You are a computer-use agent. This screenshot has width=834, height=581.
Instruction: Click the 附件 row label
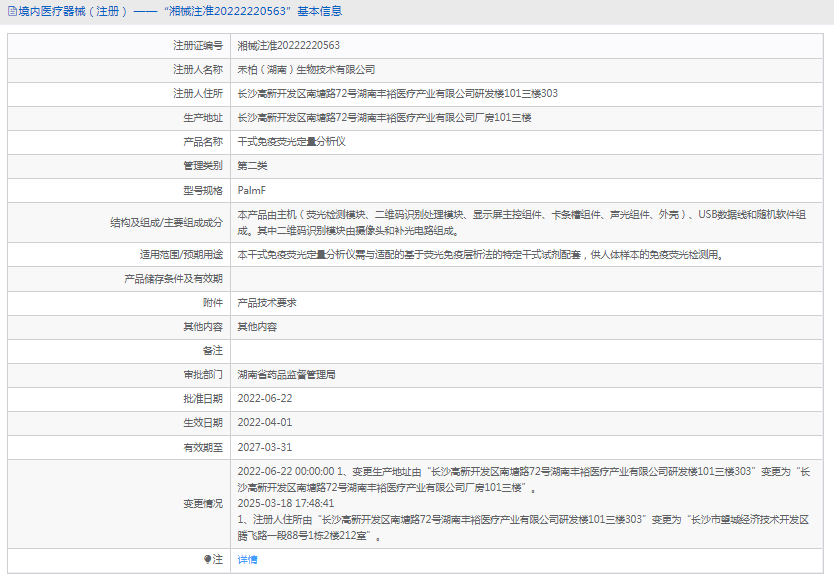(x=213, y=303)
